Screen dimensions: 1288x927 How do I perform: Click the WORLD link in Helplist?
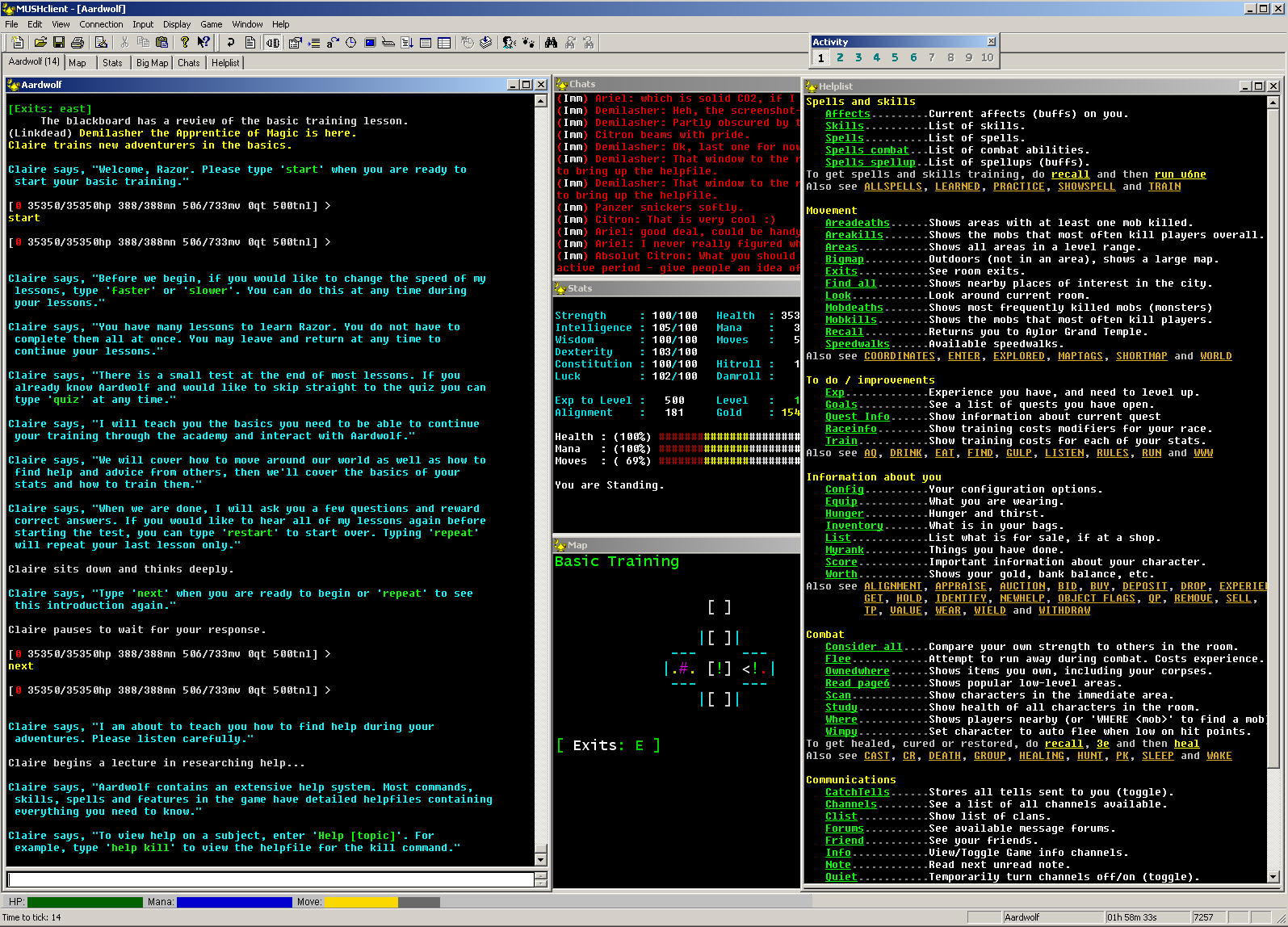click(x=1216, y=356)
